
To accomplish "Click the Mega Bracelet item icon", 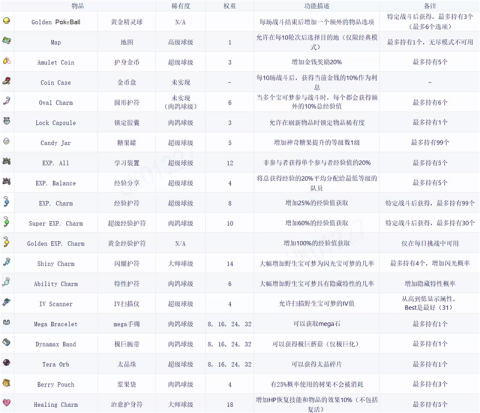I will (6, 322).
